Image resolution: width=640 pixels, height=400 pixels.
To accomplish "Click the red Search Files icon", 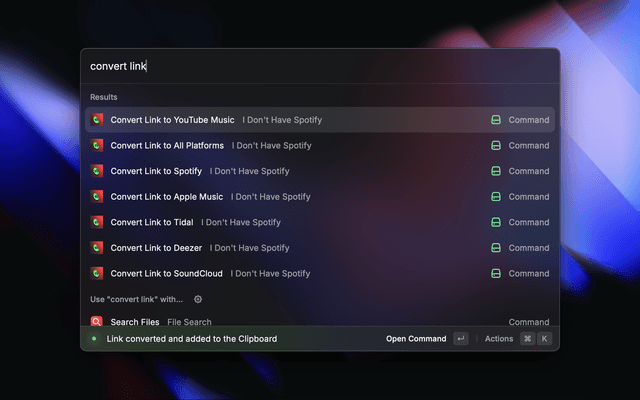I will pyautogui.click(x=97, y=322).
